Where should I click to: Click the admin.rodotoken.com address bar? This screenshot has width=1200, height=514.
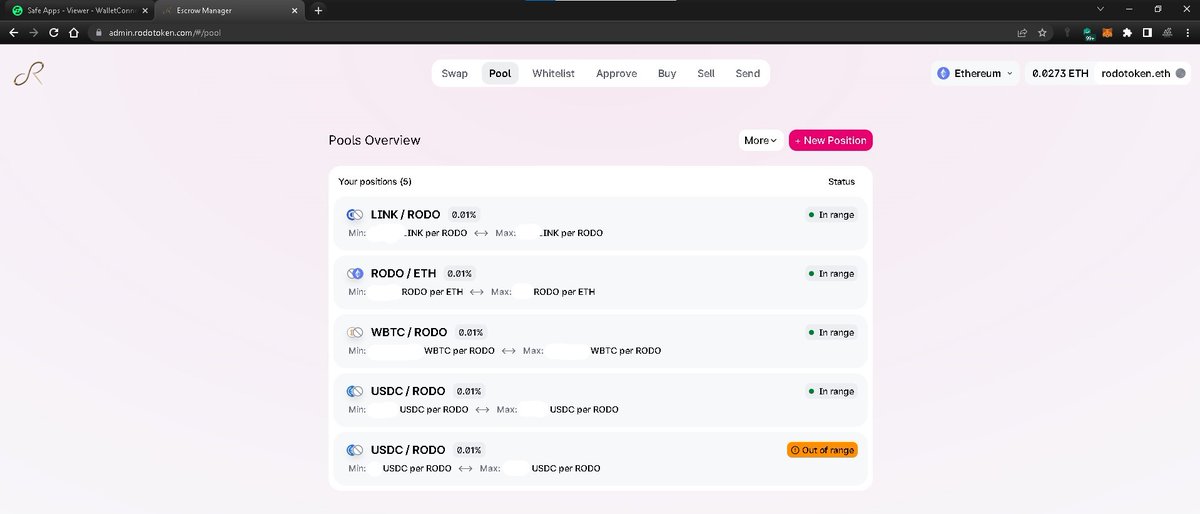tap(550, 32)
